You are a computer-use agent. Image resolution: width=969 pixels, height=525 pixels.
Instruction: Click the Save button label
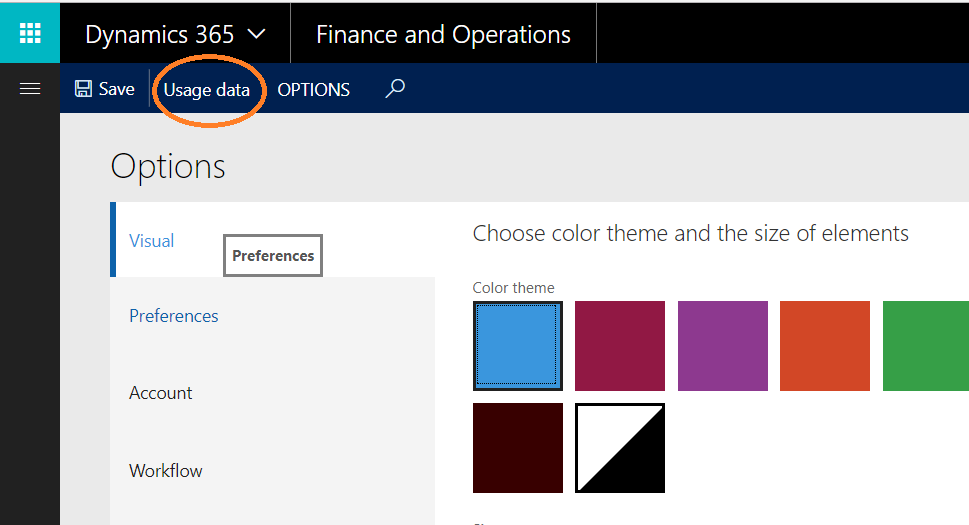tap(117, 89)
